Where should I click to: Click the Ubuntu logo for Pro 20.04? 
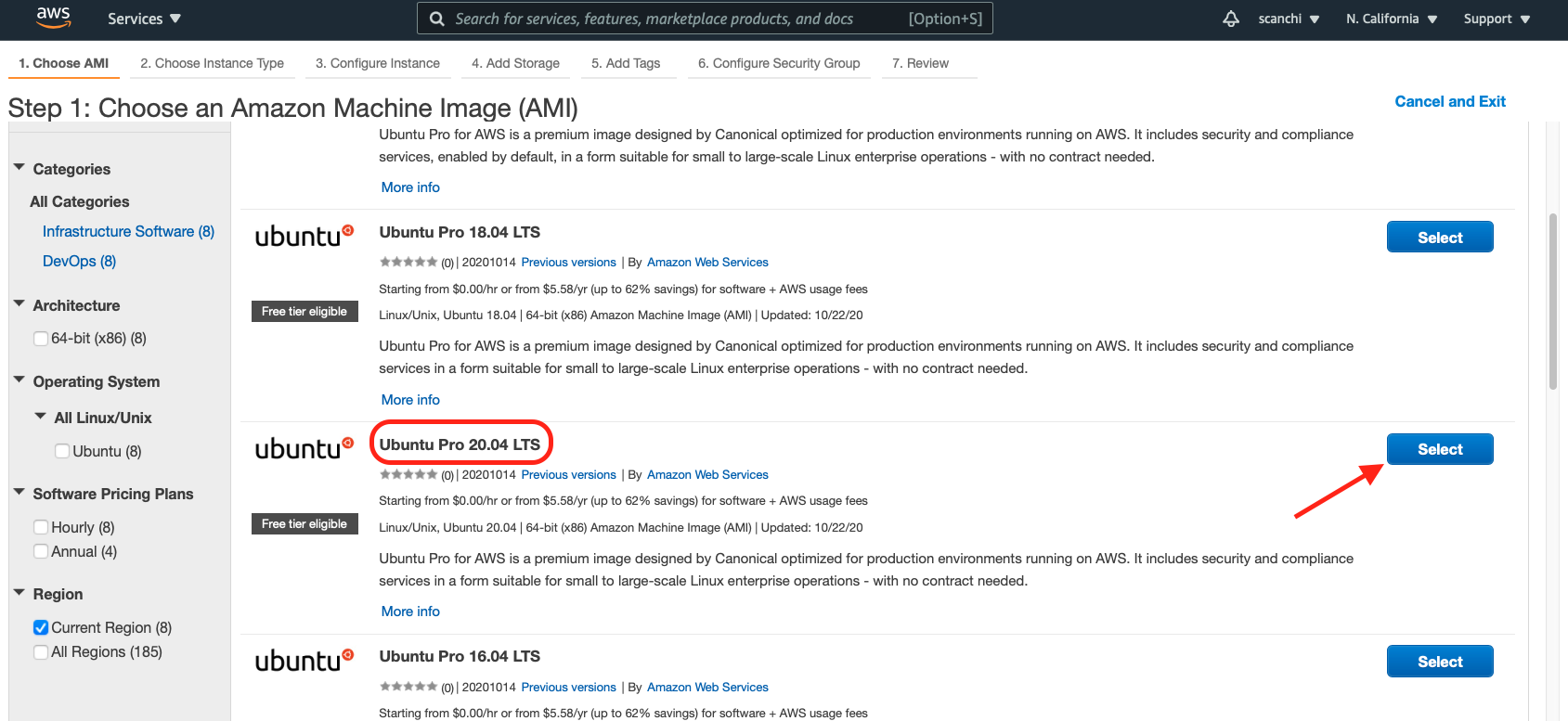tap(305, 448)
